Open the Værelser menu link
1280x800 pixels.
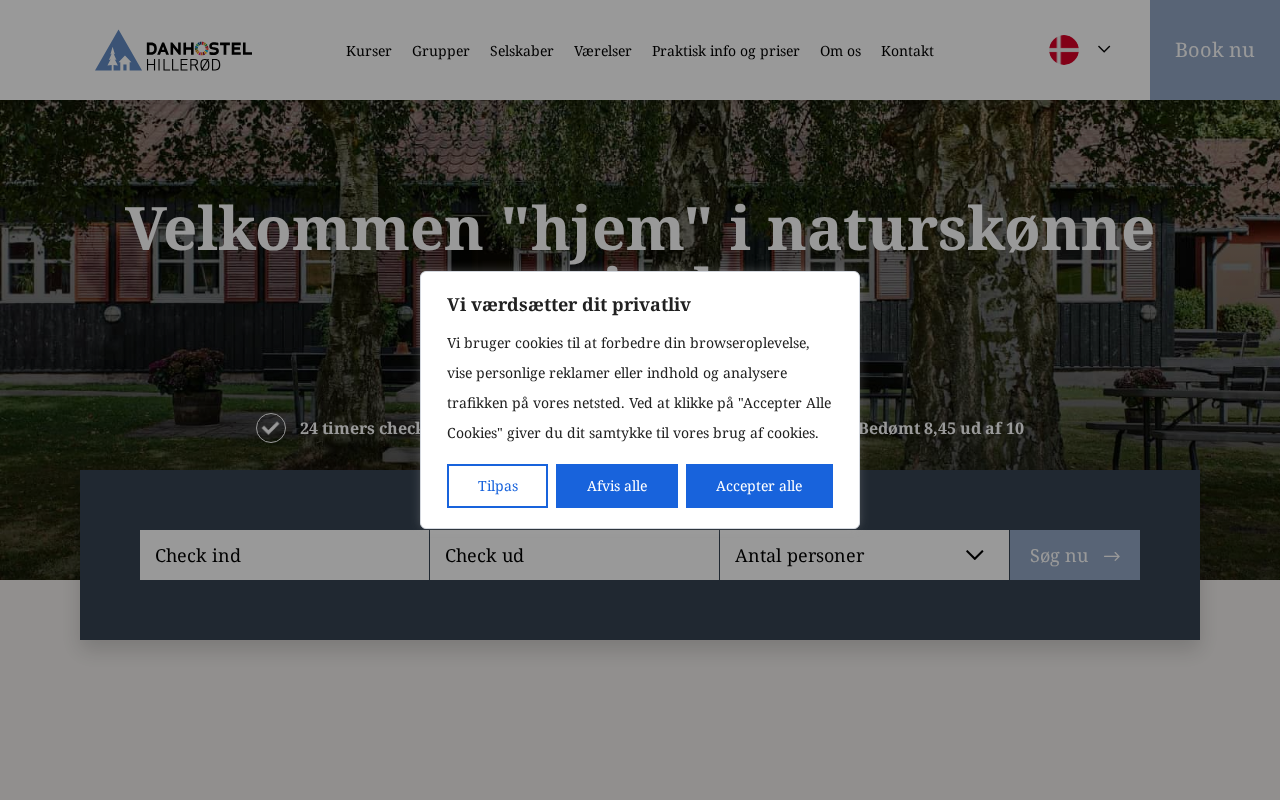[x=603, y=51]
